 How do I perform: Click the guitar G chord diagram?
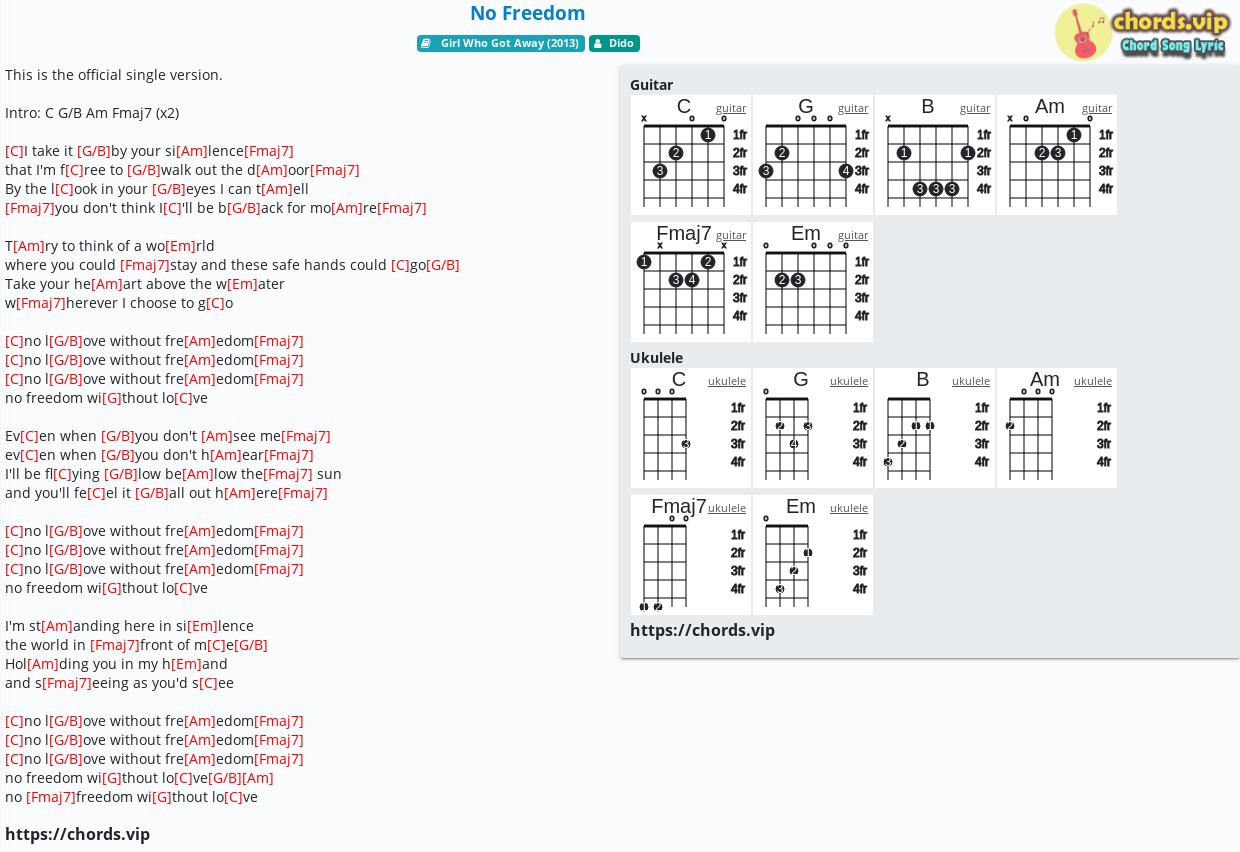pos(813,155)
